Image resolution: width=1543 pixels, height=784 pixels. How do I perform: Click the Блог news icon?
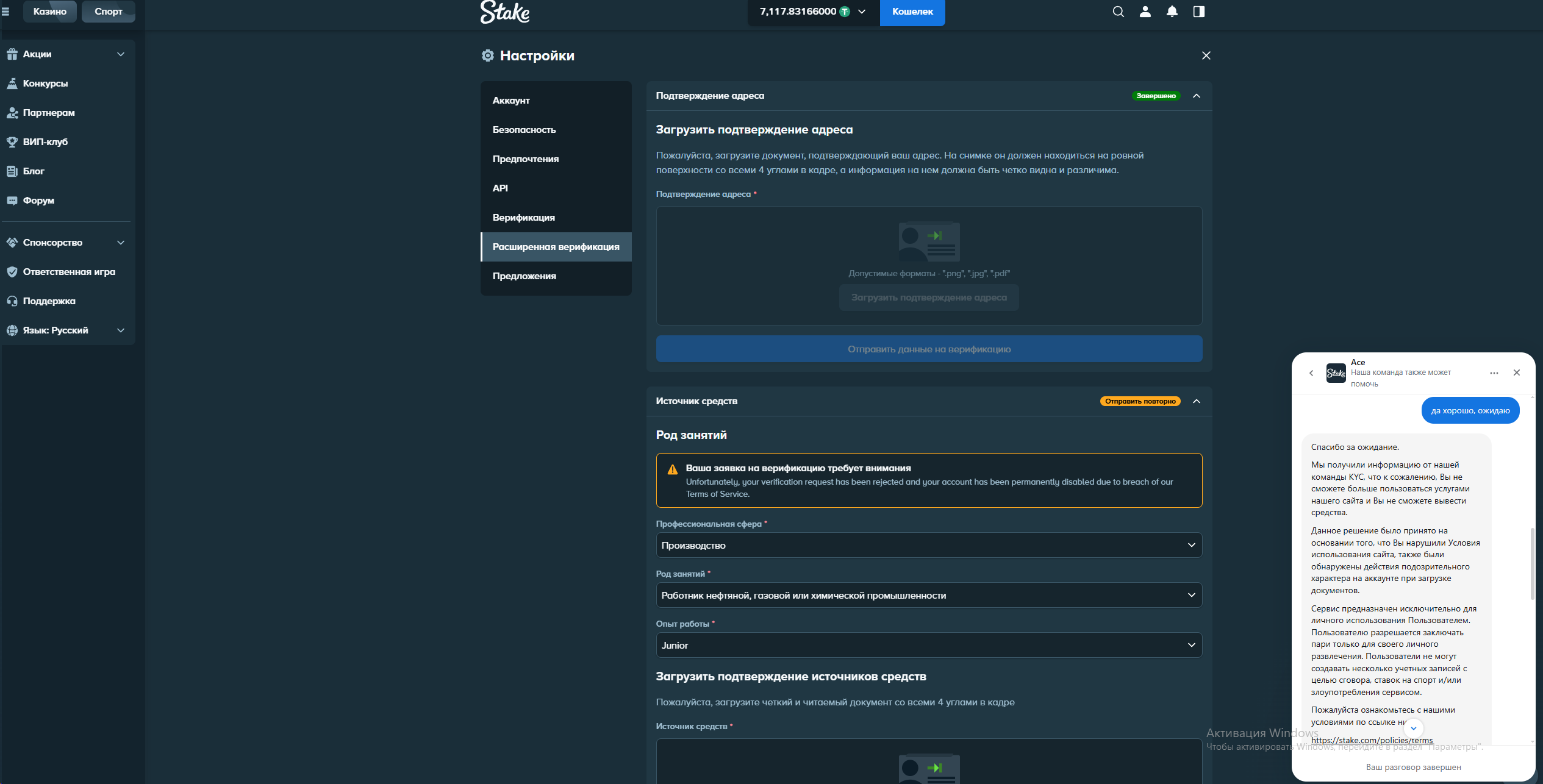tap(12, 171)
